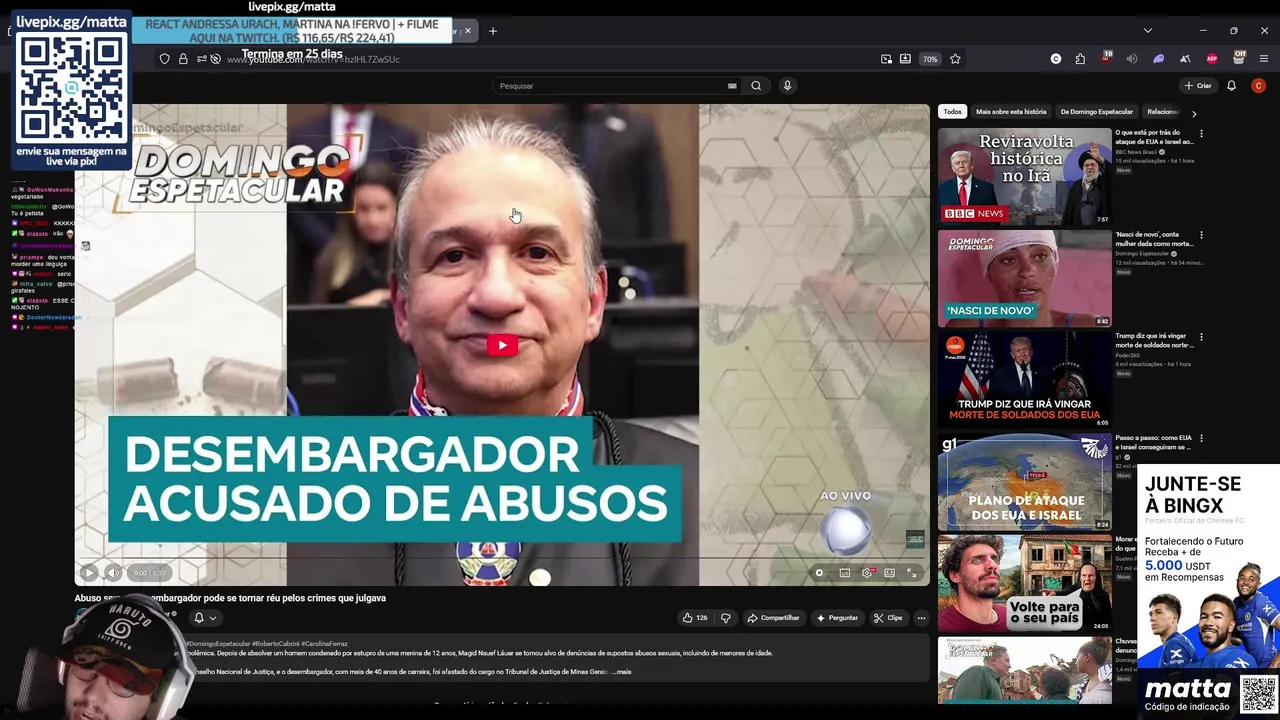Viewport: 1280px width, 720px height.
Task: Open the player settings gear
Action: 867,573
